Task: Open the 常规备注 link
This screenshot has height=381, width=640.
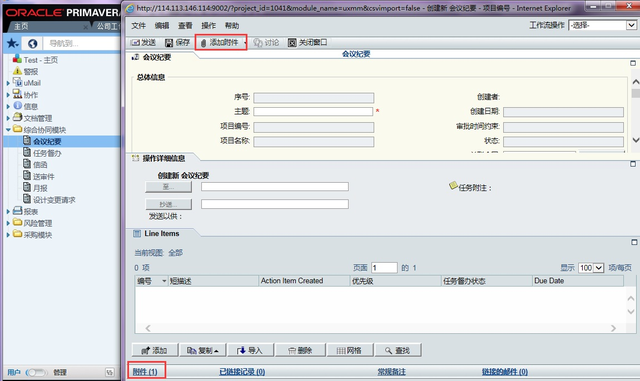Action: 391,372
